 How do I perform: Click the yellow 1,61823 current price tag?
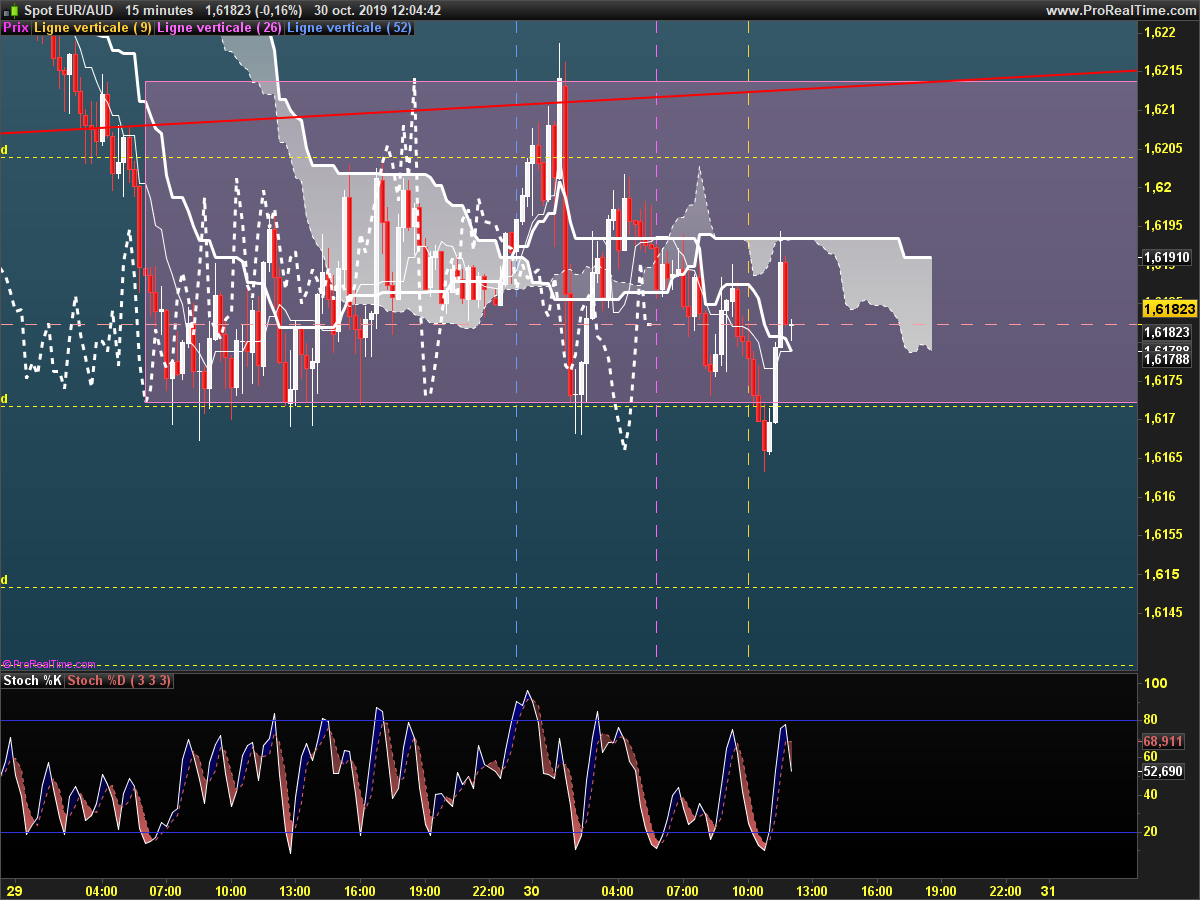1169,310
